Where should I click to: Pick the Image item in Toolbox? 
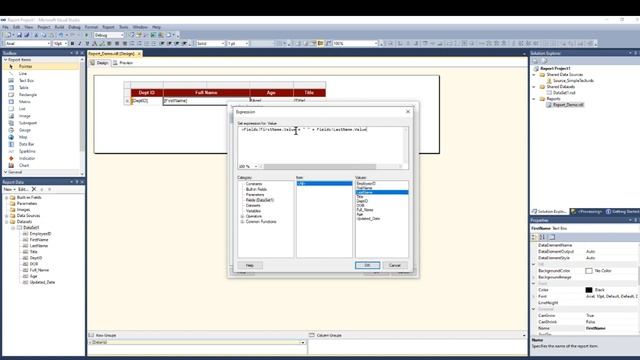pyautogui.click(x=24, y=116)
